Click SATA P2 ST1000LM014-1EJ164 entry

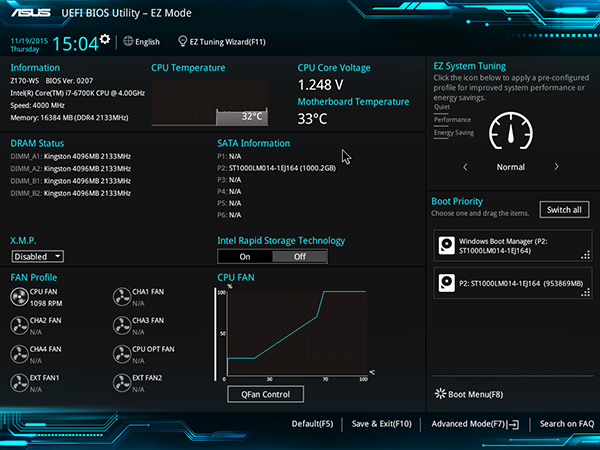pos(277,168)
